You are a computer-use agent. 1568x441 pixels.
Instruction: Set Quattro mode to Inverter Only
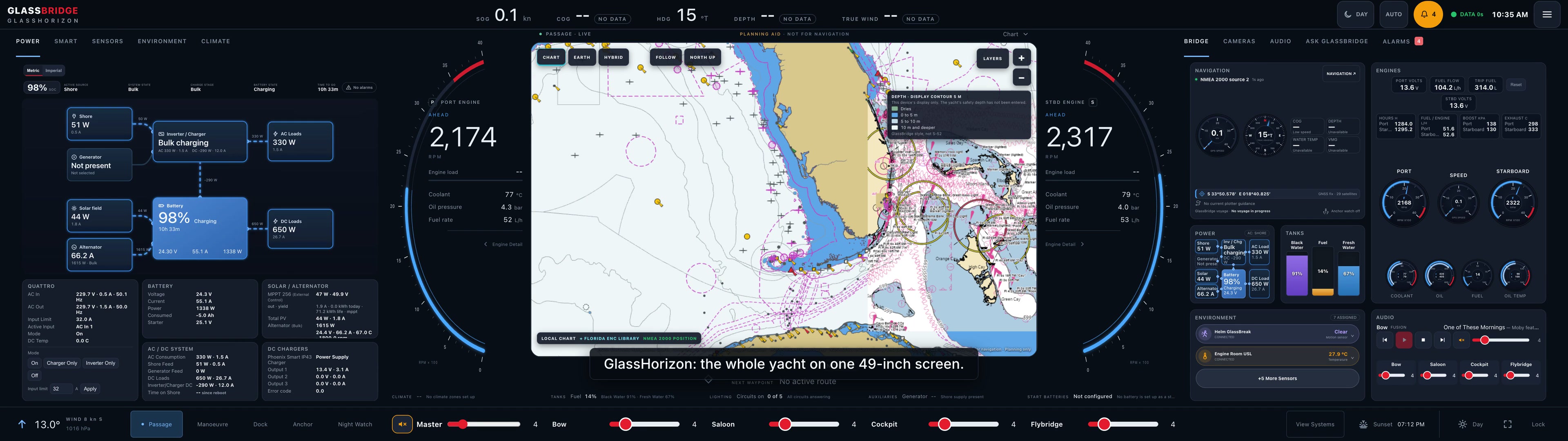(100, 363)
